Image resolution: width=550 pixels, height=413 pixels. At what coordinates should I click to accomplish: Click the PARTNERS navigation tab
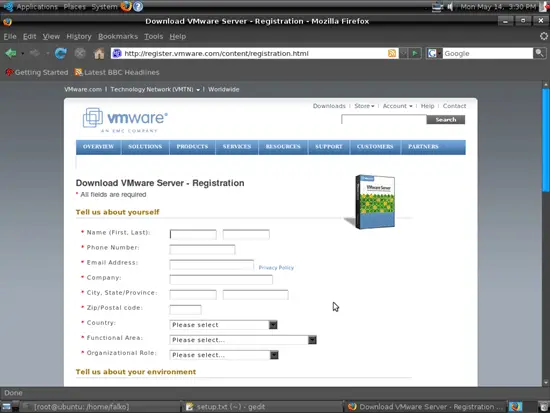click(423, 147)
